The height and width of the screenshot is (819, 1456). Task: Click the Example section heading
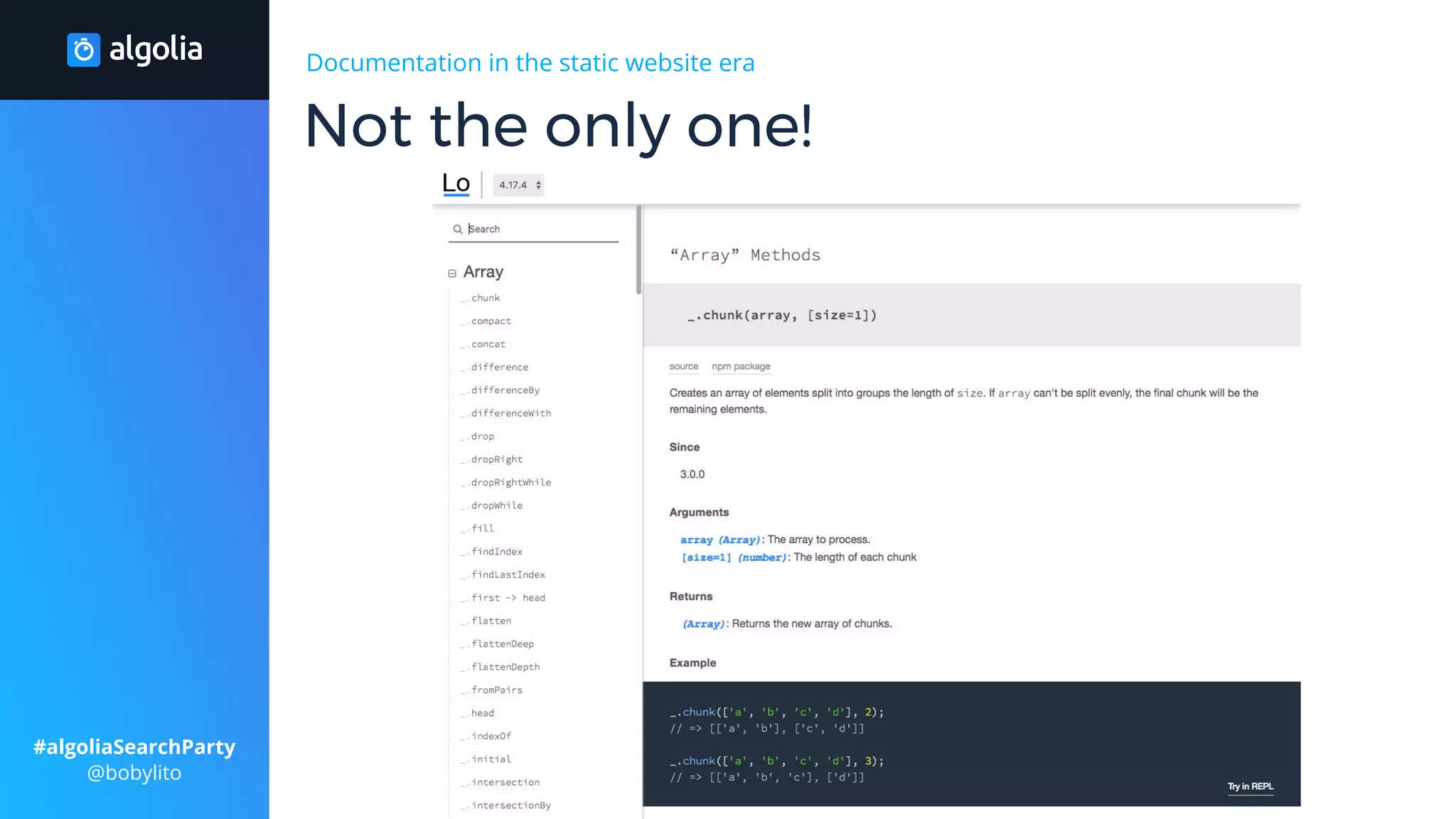pyautogui.click(x=692, y=663)
